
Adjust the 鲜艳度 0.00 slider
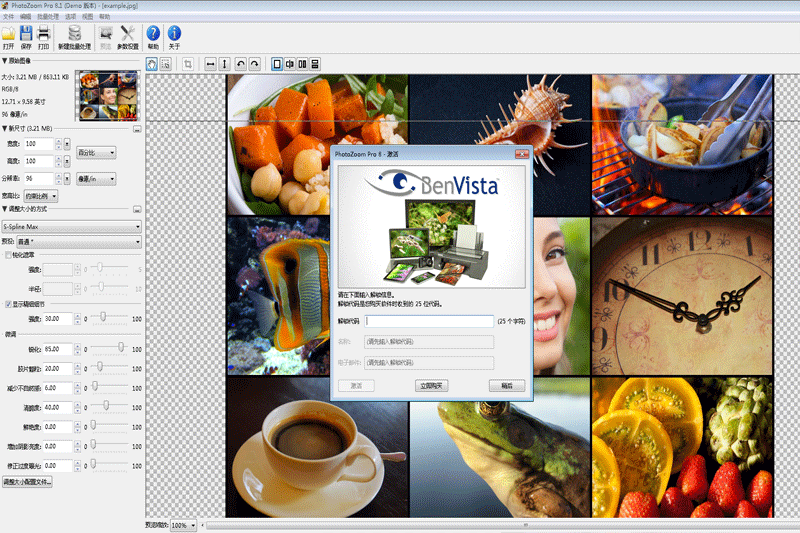pos(93,425)
